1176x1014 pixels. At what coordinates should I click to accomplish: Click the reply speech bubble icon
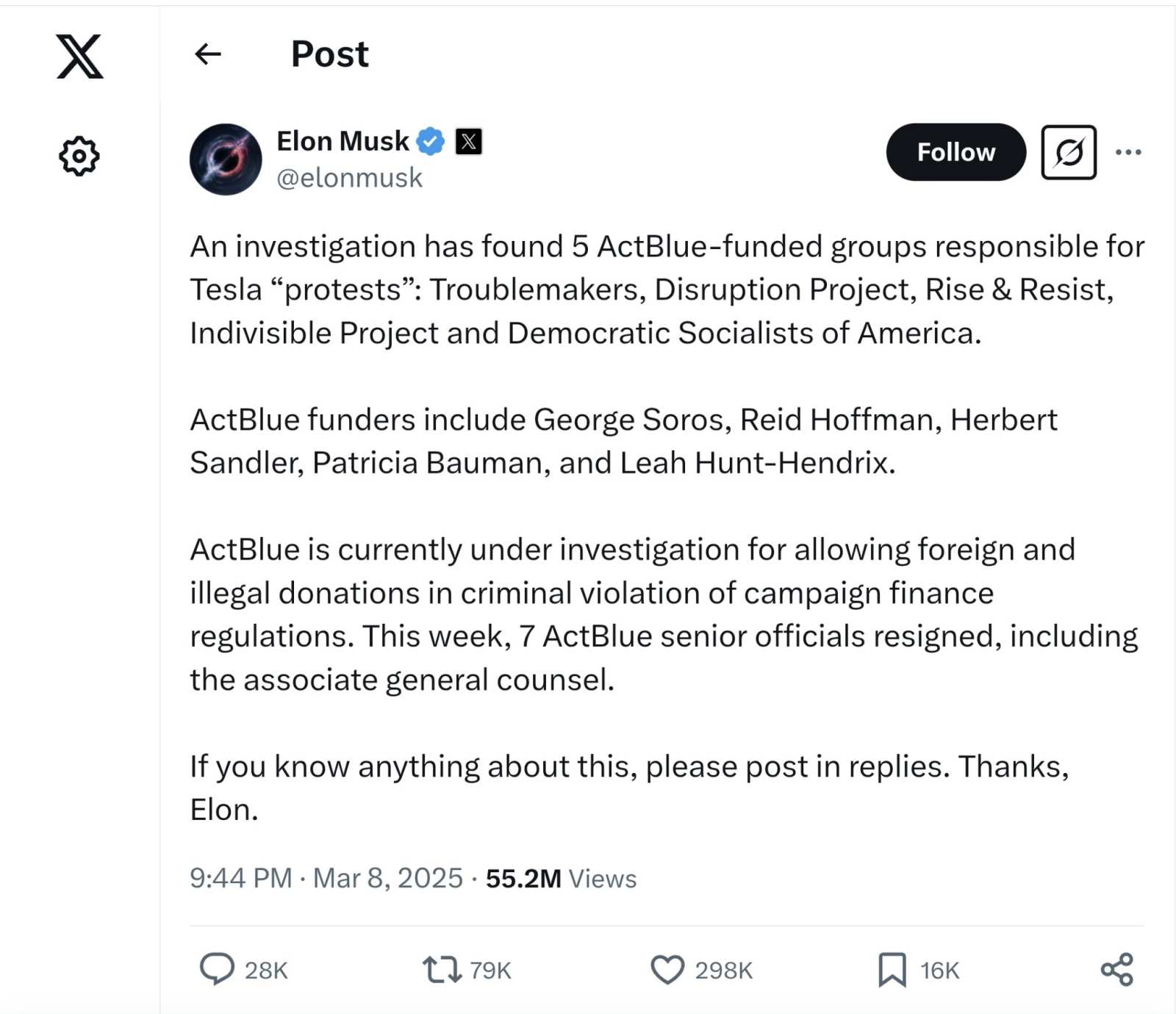coord(217,969)
